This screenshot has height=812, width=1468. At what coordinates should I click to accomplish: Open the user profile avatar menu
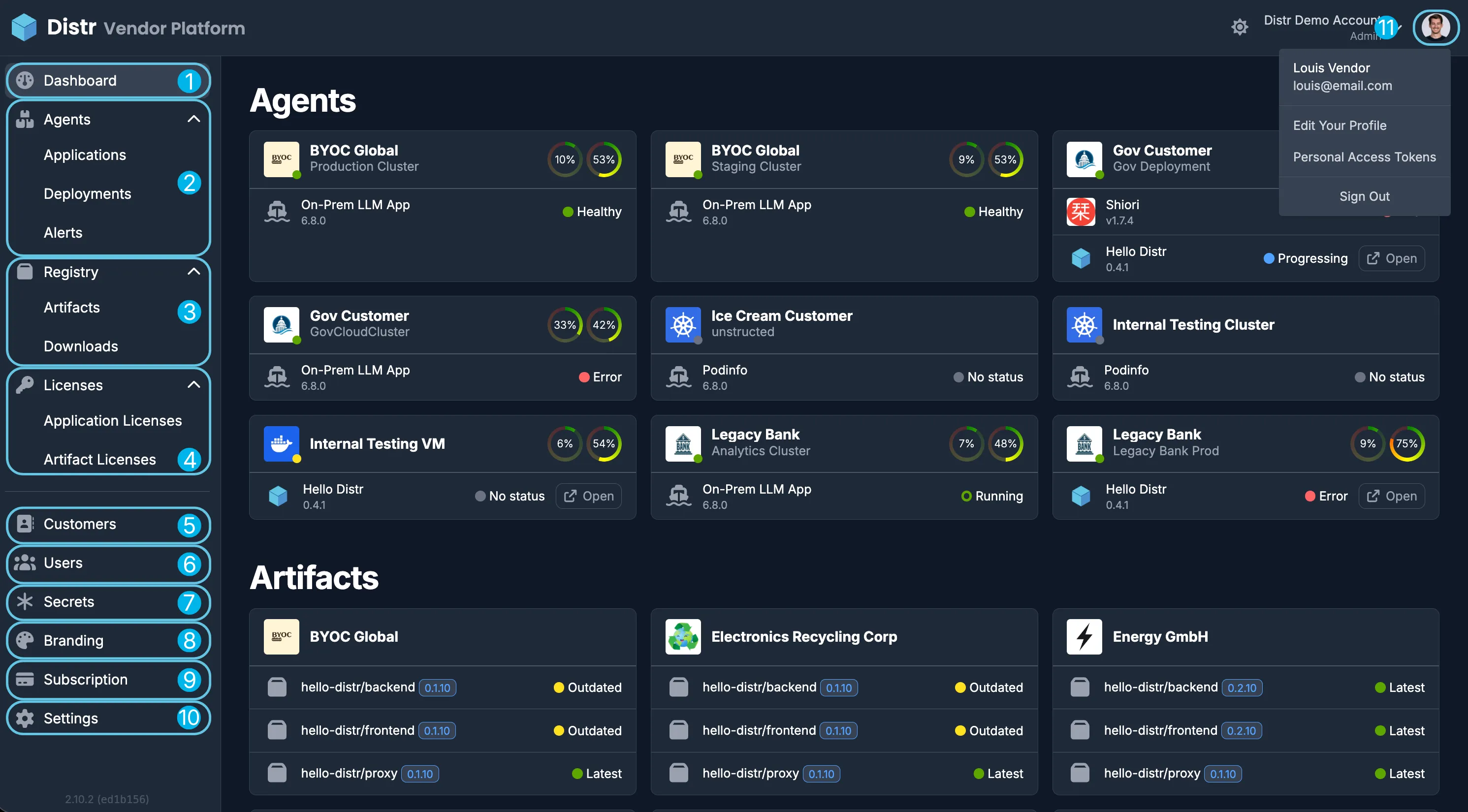coord(1436,28)
